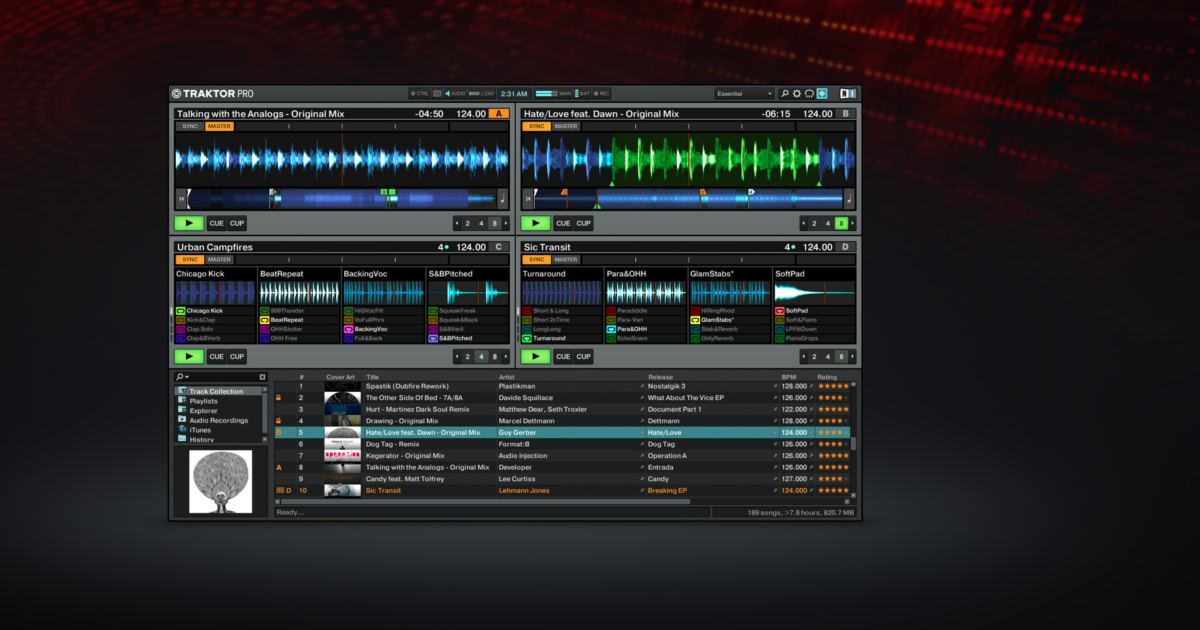The width and height of the screenshot is (1200, 630).
Task: Toggle the headphones cruise icon in header
Action: click(809, 94)
